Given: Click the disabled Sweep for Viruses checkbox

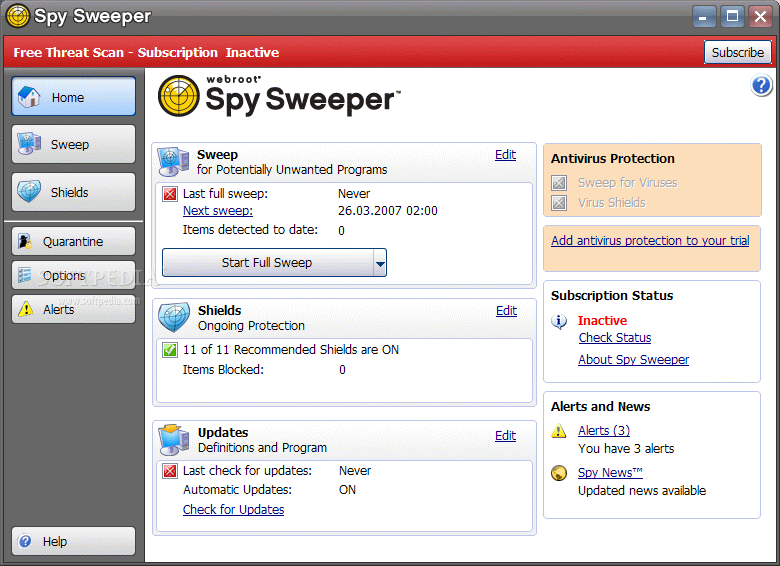Looking at the screenshot, I should point(560,183).
